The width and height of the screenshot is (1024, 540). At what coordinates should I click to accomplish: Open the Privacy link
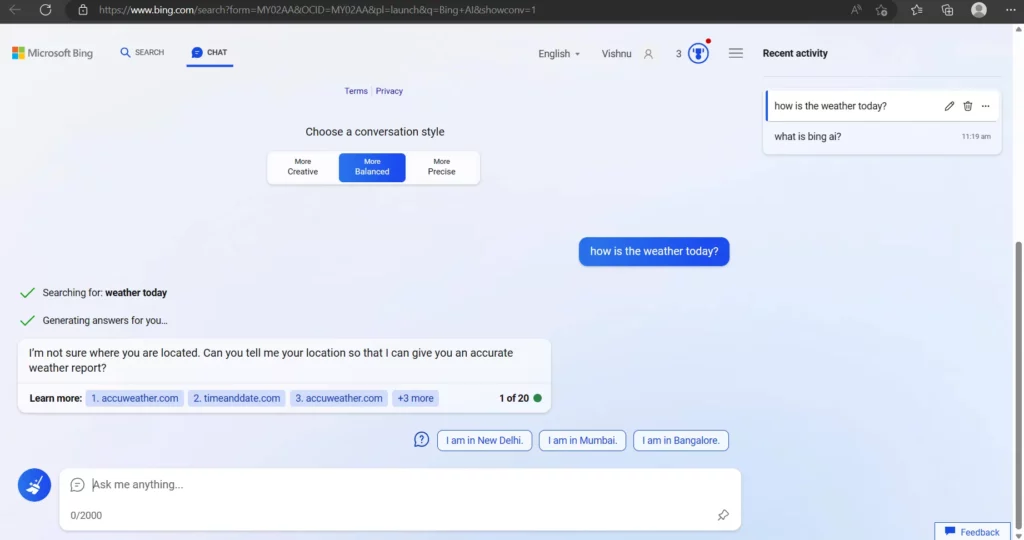pos(389,91)
